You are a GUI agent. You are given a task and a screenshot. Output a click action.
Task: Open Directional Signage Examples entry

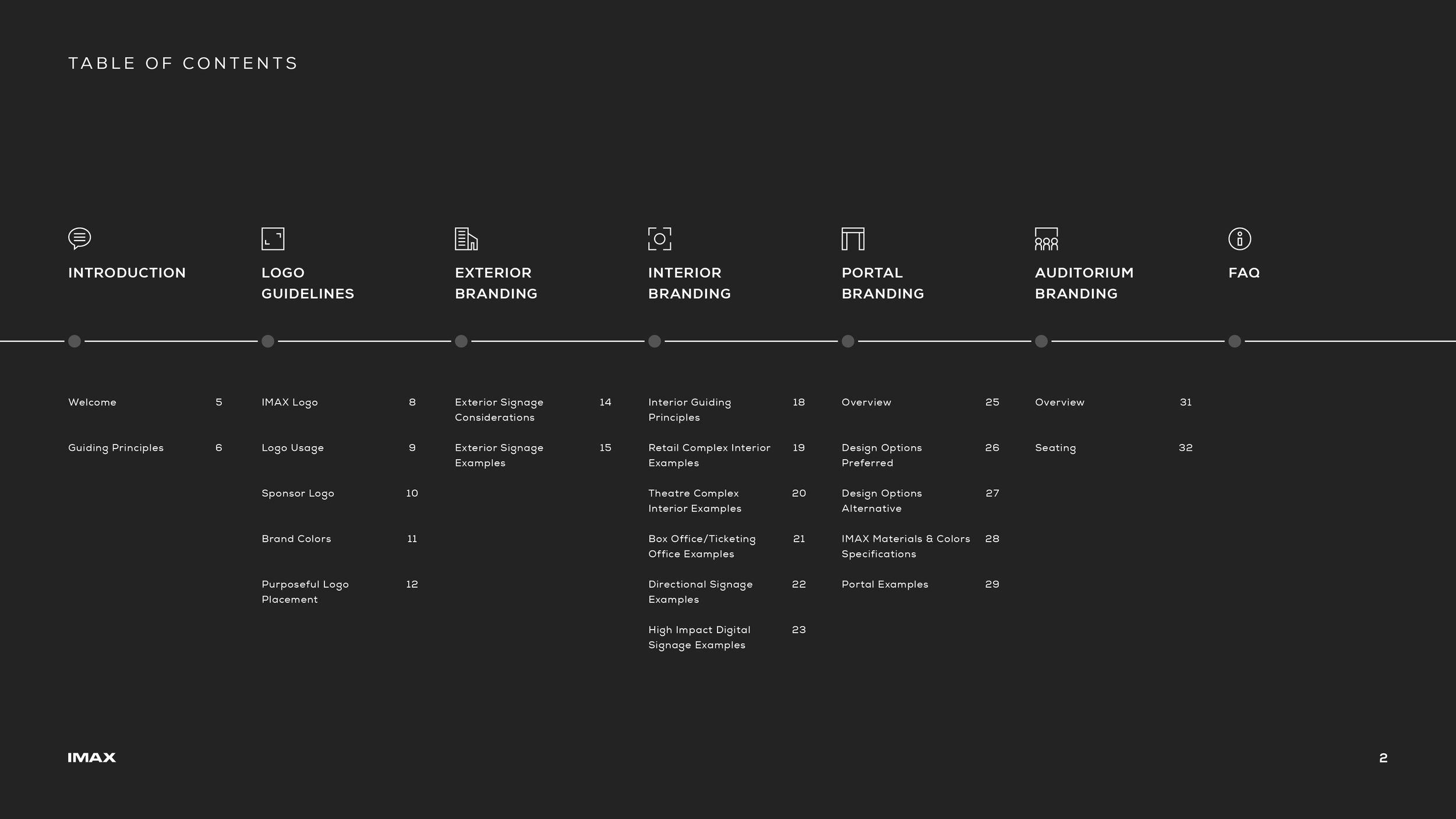click(x=701, y=592)
